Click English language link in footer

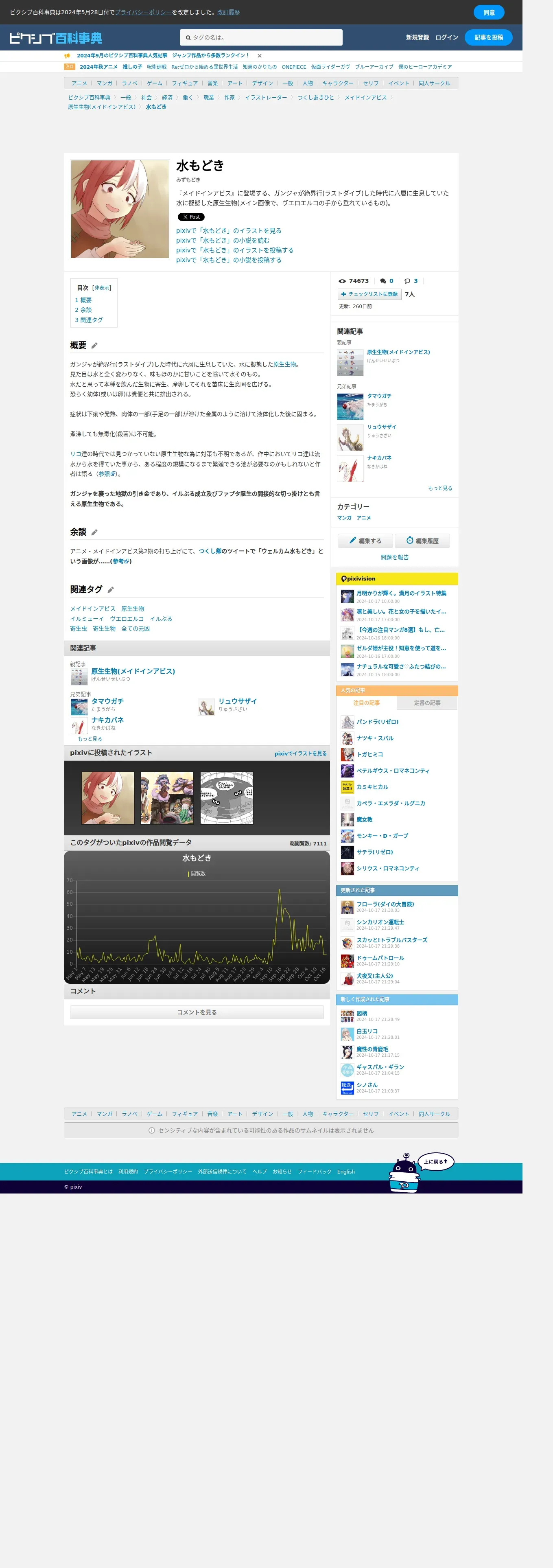pos(345,1172)
